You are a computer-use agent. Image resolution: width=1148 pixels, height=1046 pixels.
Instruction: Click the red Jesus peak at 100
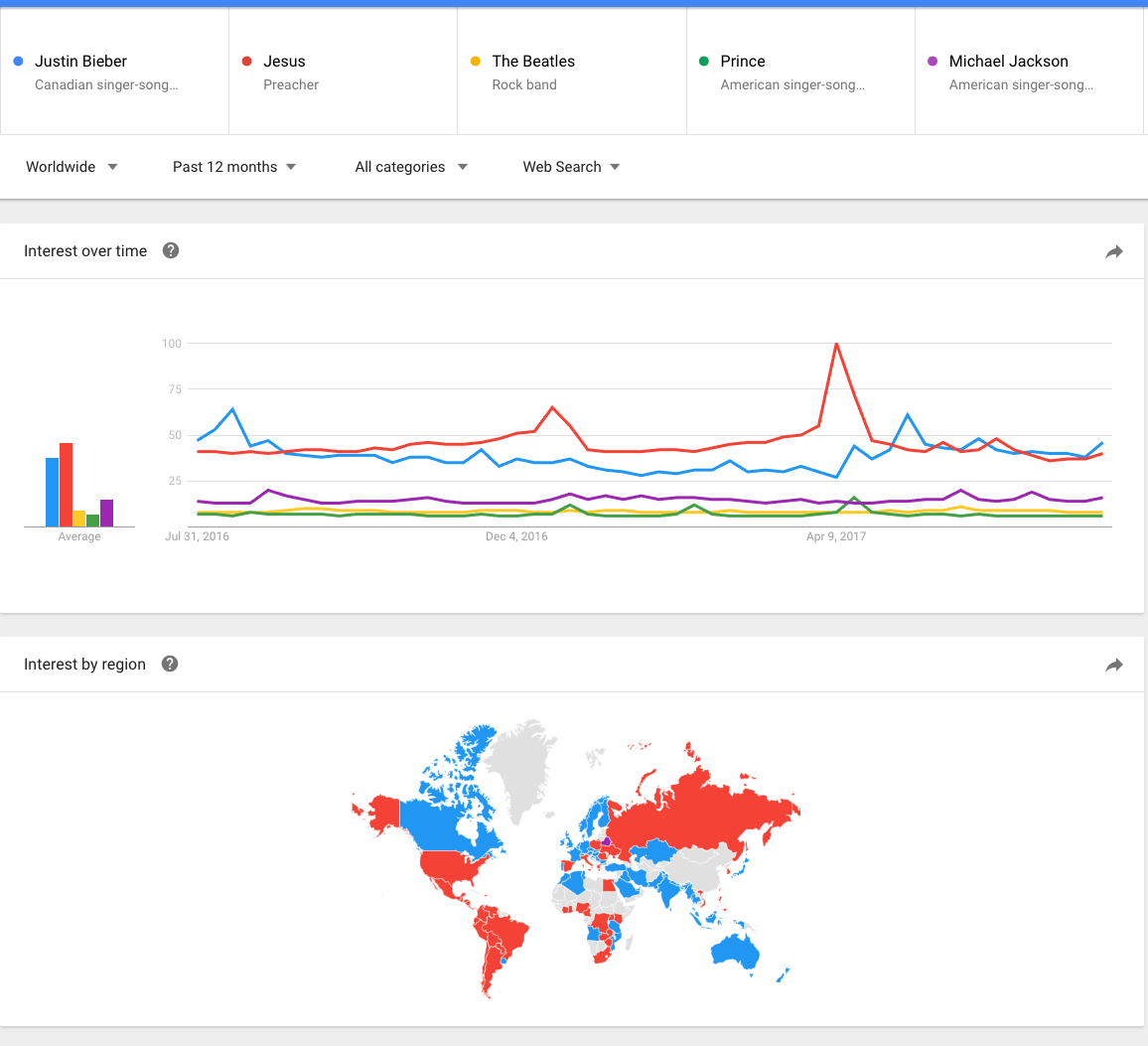[836, 345]
